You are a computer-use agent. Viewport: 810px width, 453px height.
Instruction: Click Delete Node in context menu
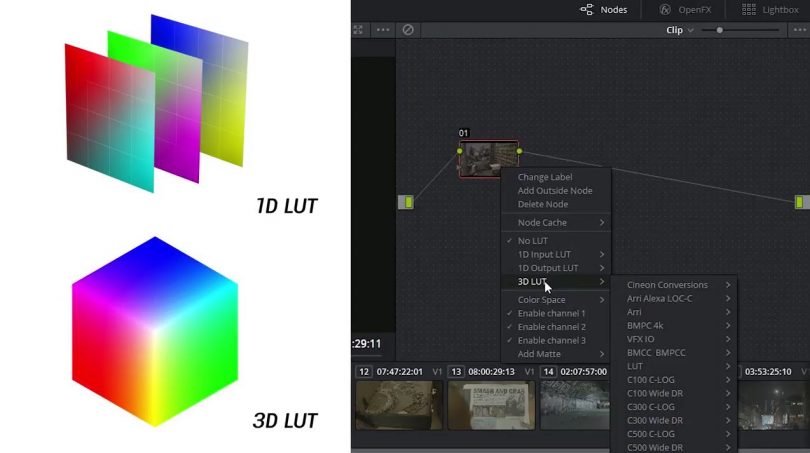[x=543, y=204]
